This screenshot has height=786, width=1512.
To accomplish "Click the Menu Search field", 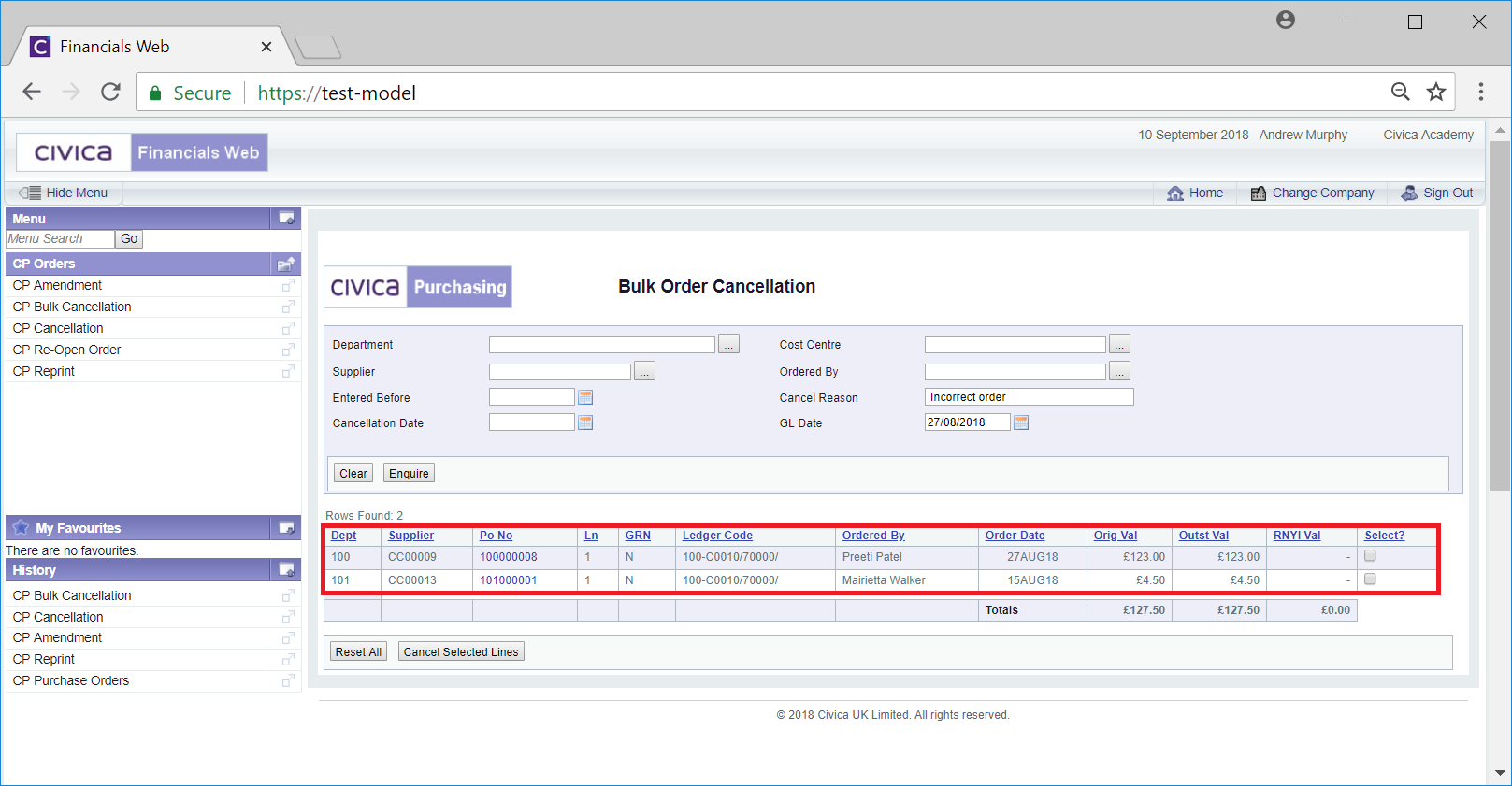I will click(x=60, y=239).
